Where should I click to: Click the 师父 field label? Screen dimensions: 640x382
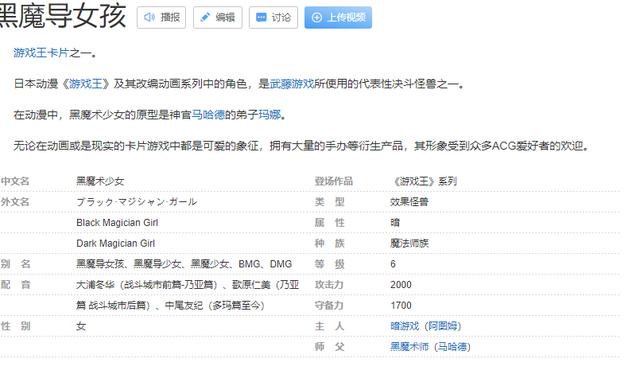click(329, 346)
